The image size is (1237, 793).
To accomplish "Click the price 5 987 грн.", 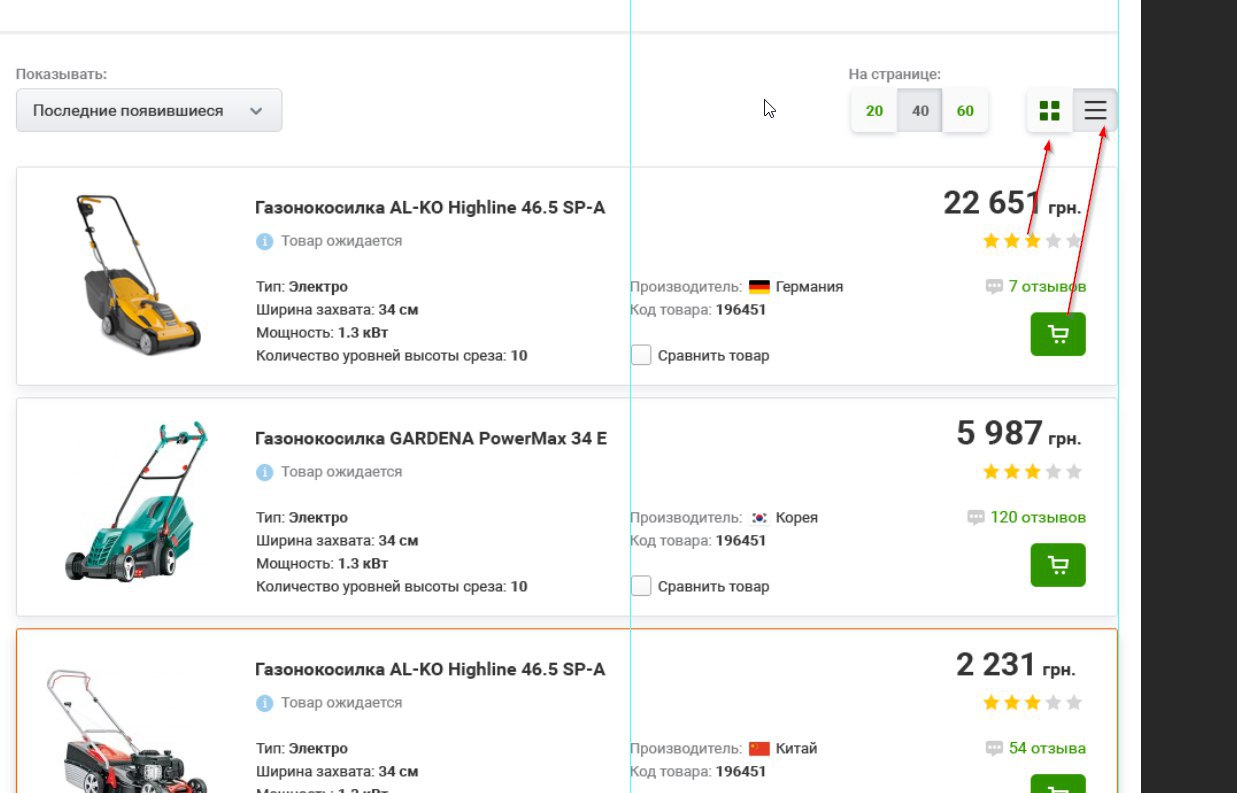I will (x=1019, y=433).
